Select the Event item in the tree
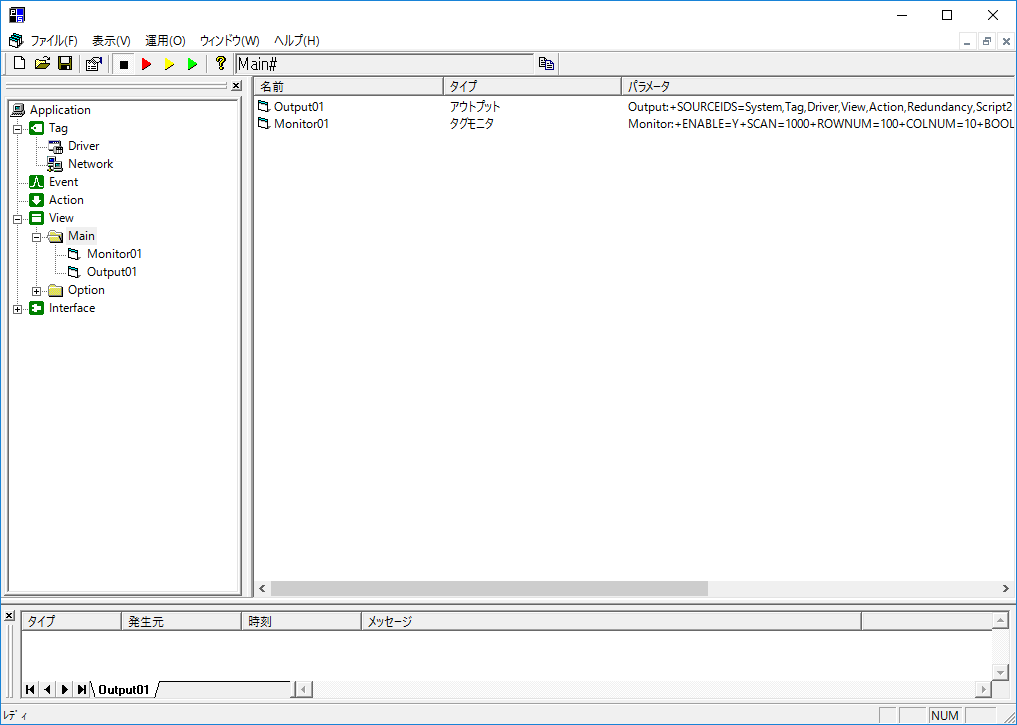 point(63,182)
